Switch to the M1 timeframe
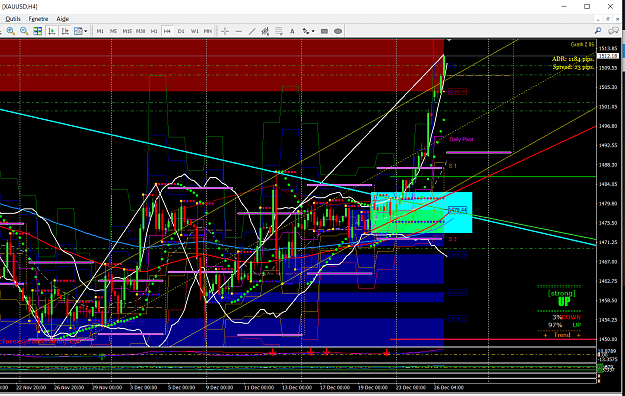This screenshot has height=396, width=625. coord(100,31)
